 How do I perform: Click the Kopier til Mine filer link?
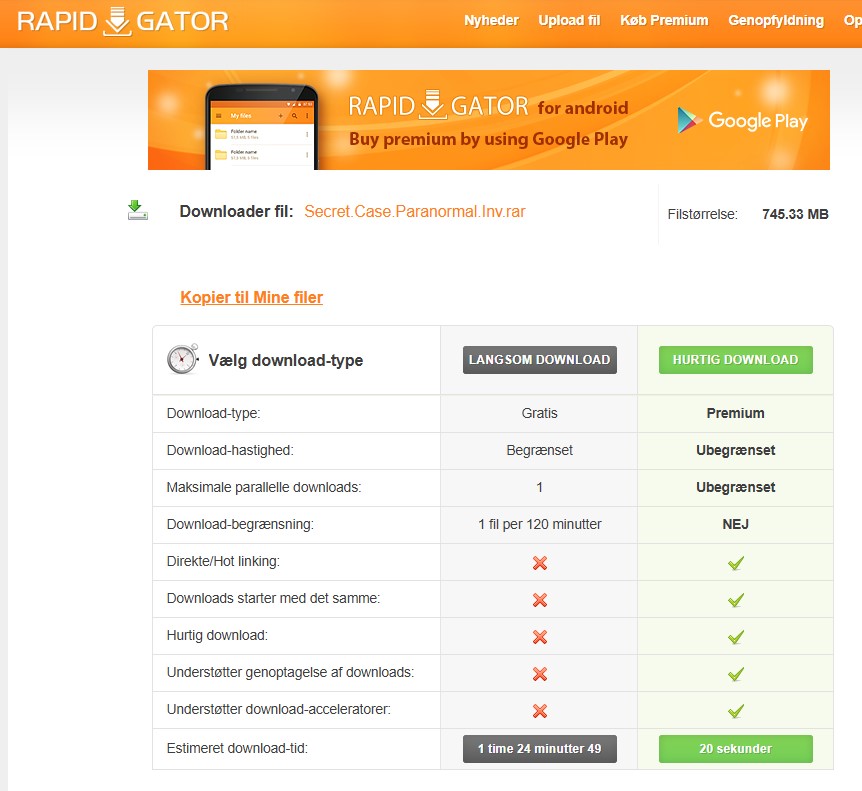click(x=252, y=297)
